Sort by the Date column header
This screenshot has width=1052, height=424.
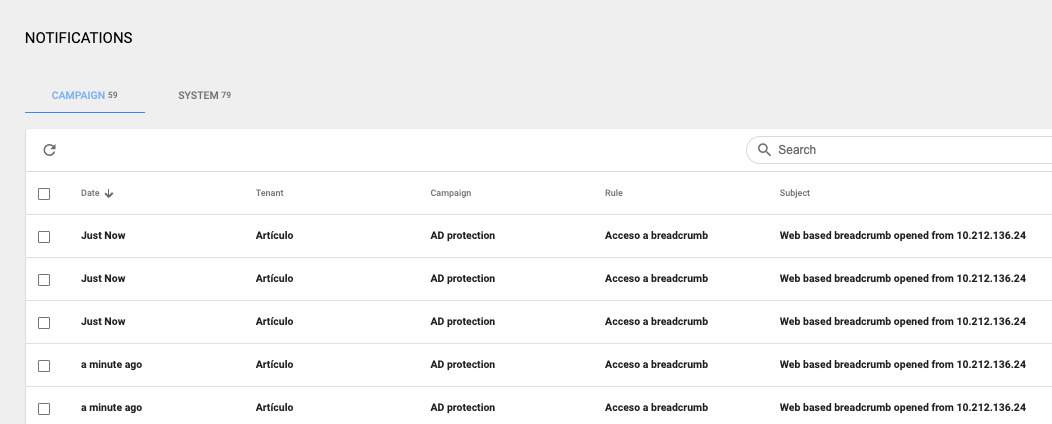(90, 193)
